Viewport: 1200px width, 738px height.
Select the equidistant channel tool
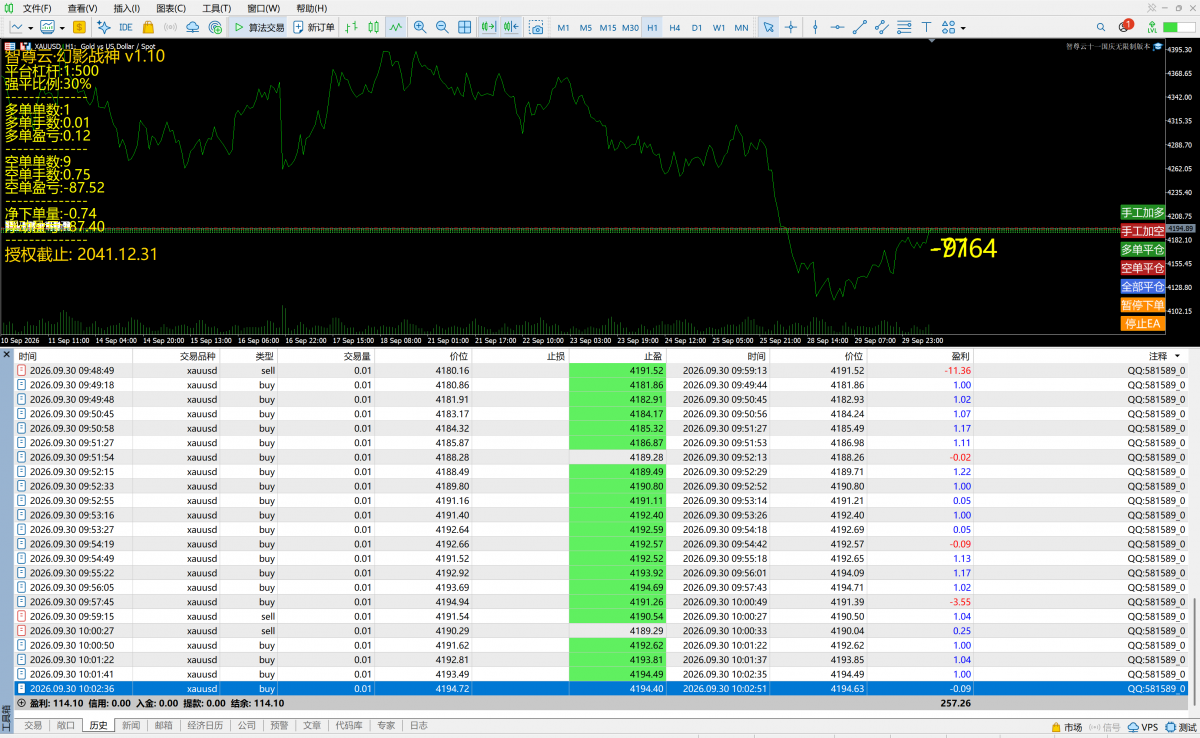pos(881,27)
